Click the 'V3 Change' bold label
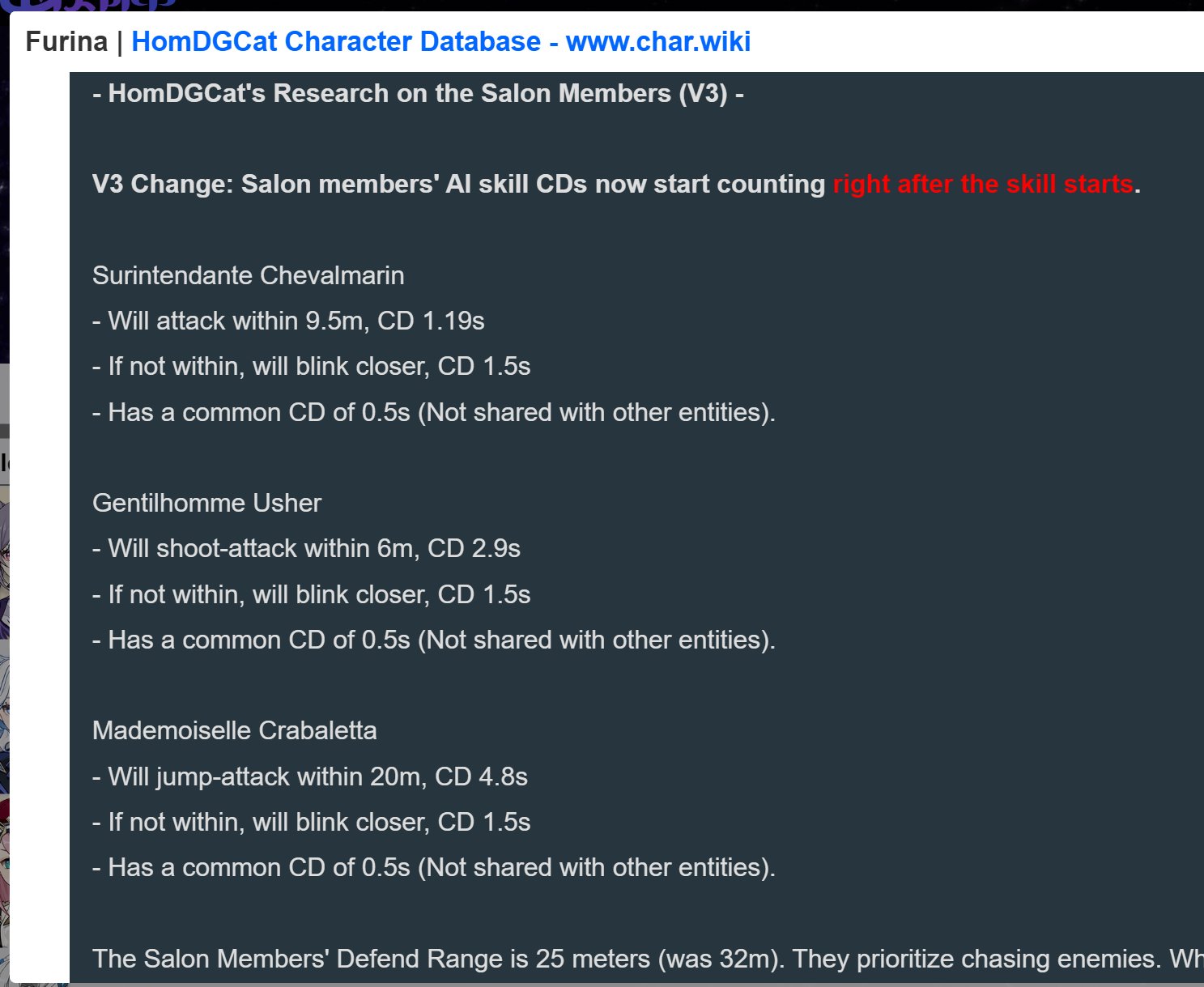Image resolution: width=1204 pixels, height=987 pixels. coord(163,184)
